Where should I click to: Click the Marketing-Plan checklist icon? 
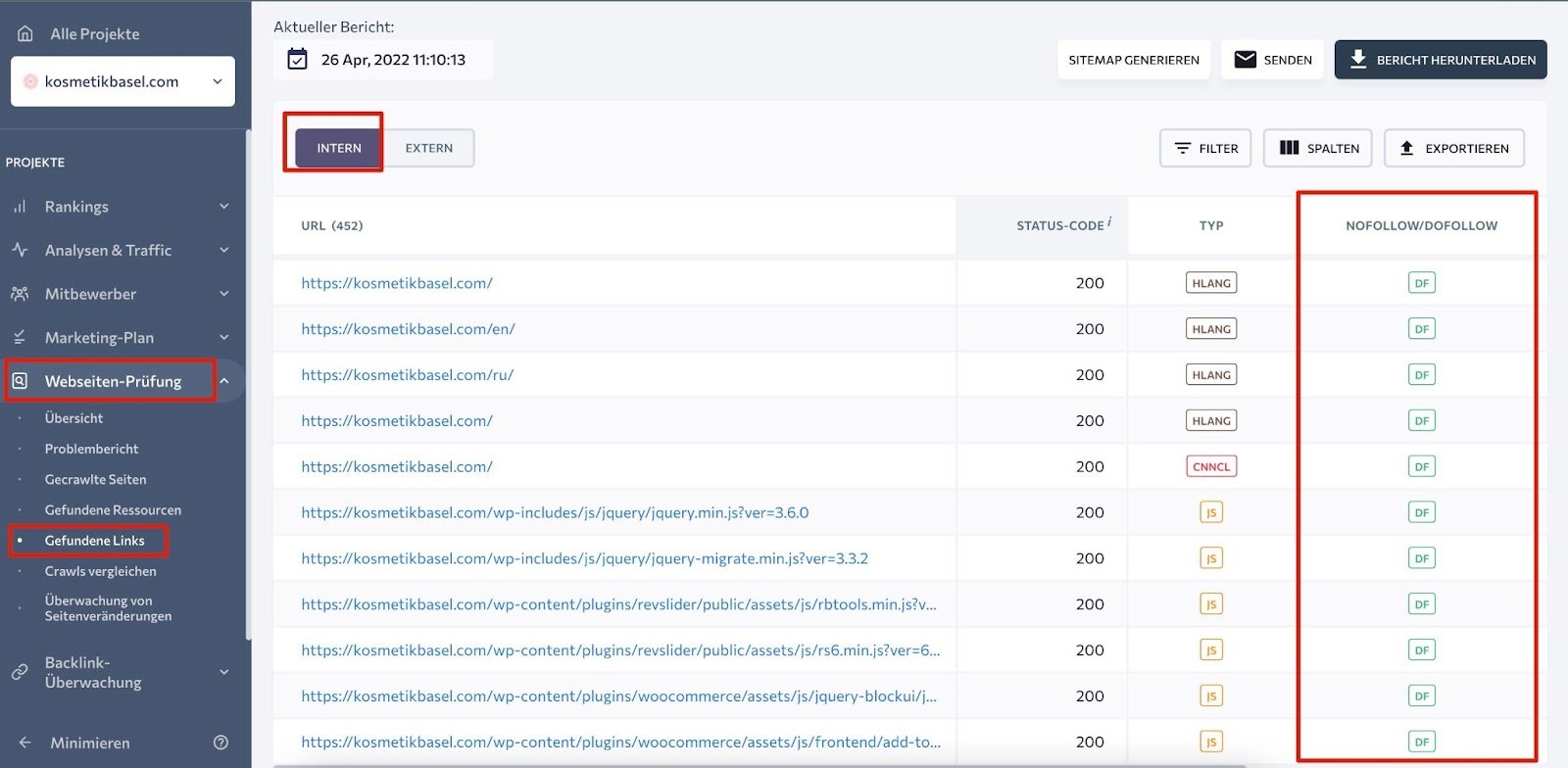point(20,337)
